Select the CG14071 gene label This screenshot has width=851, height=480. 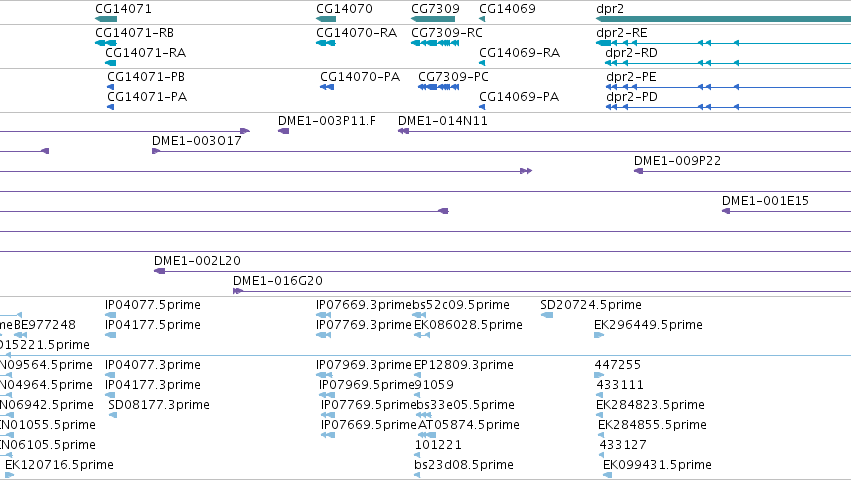(123, 9)
